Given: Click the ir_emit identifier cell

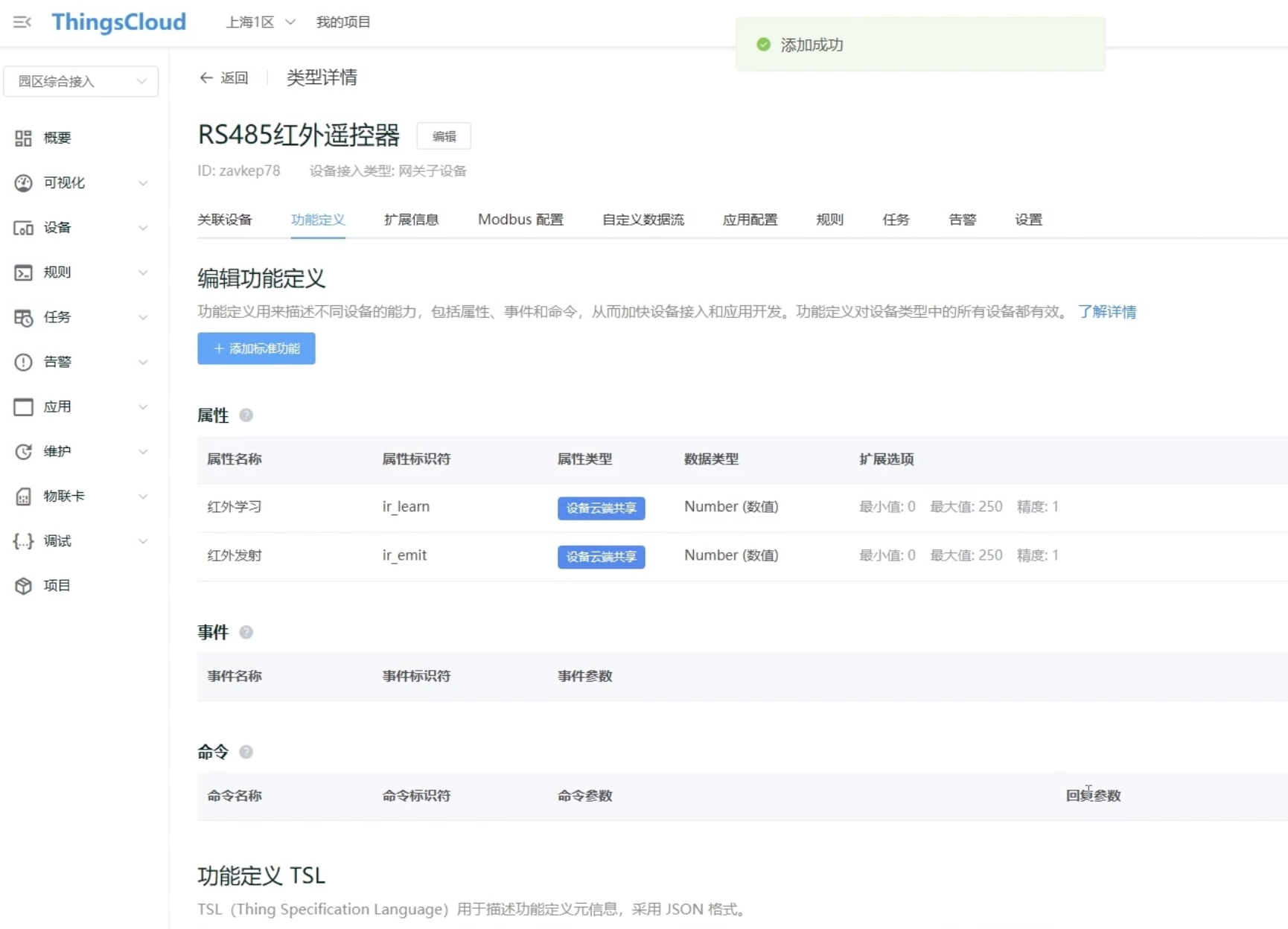Looking at the screenshot, I should (404, 555).
